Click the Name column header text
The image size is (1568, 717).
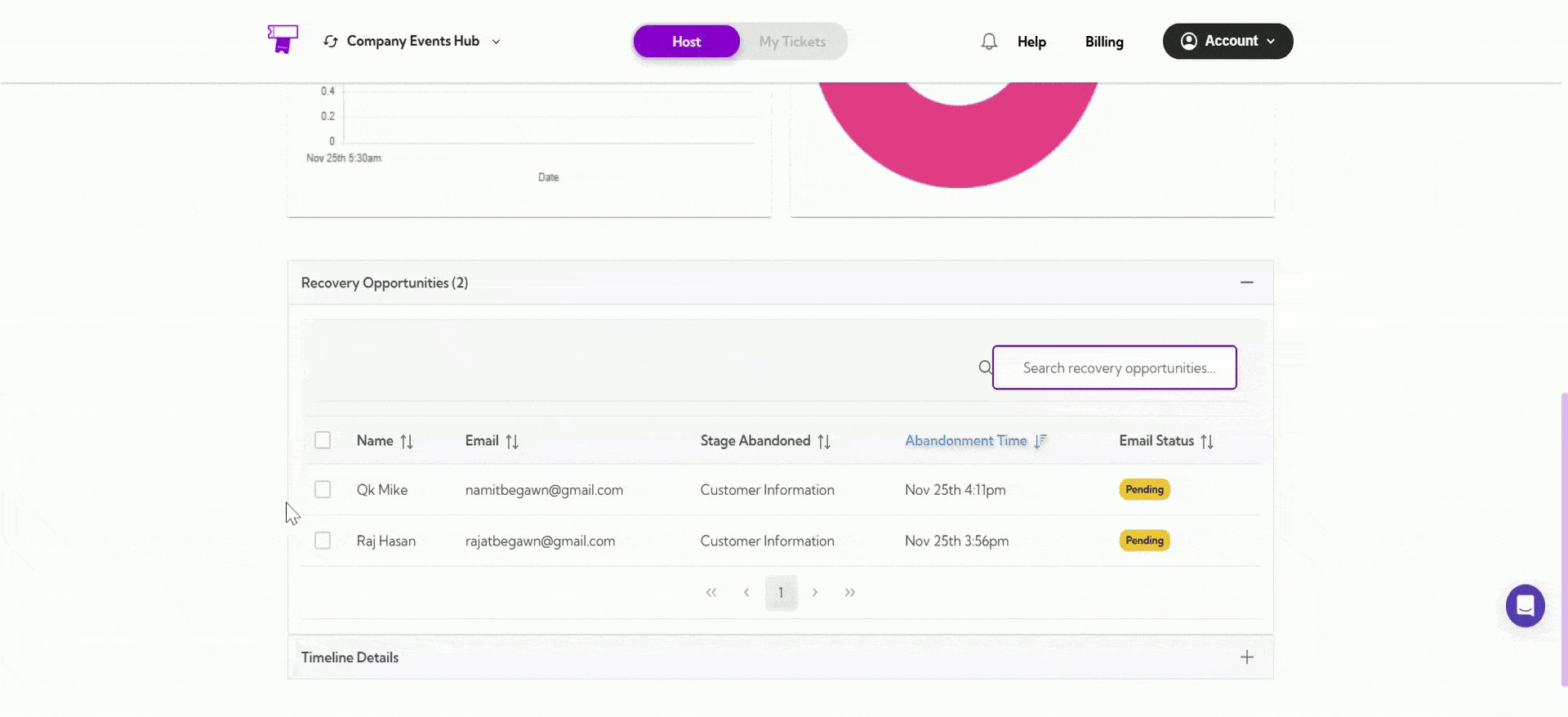coord(375,440)
